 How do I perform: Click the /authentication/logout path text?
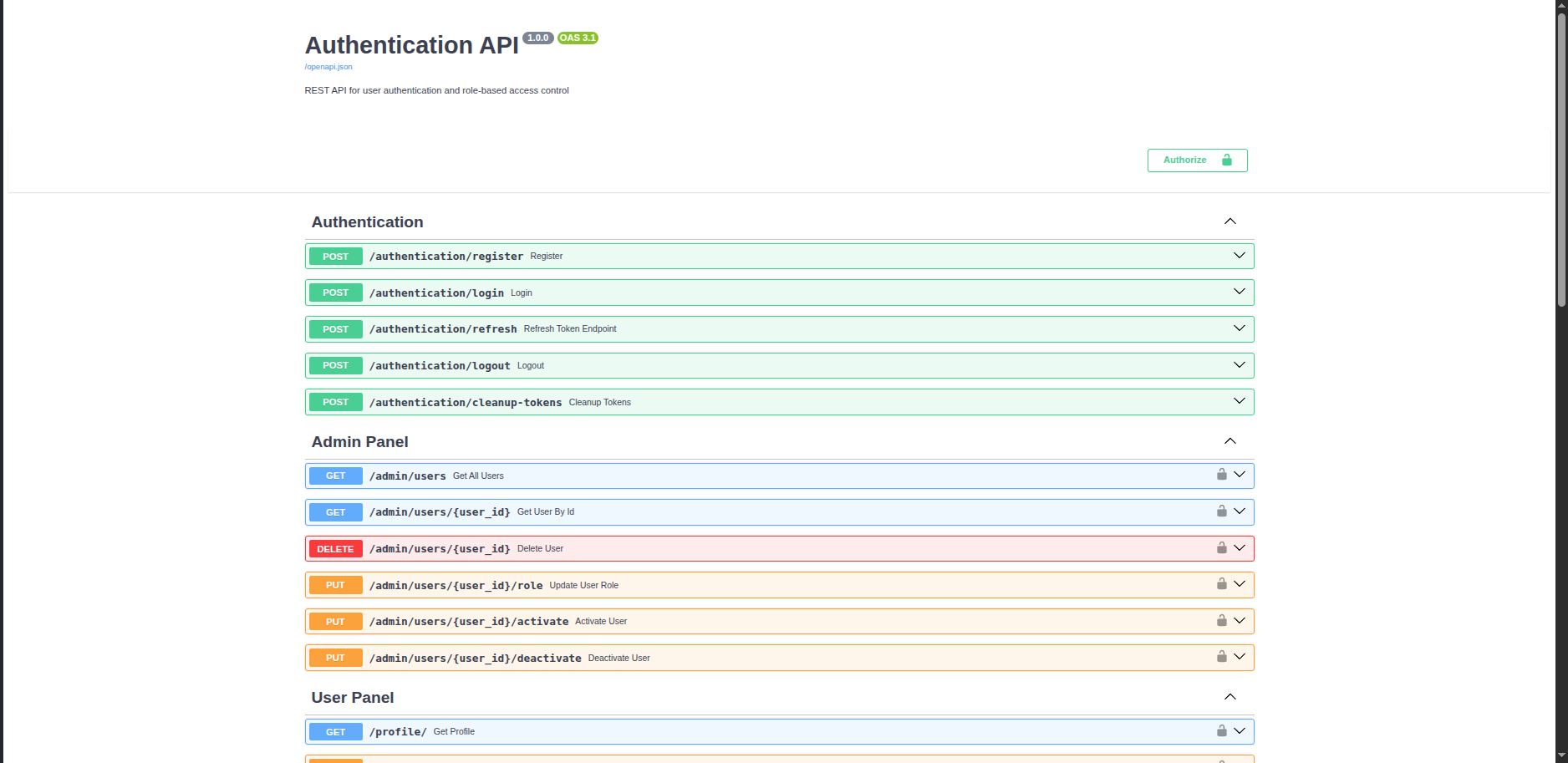pos(440,366)
